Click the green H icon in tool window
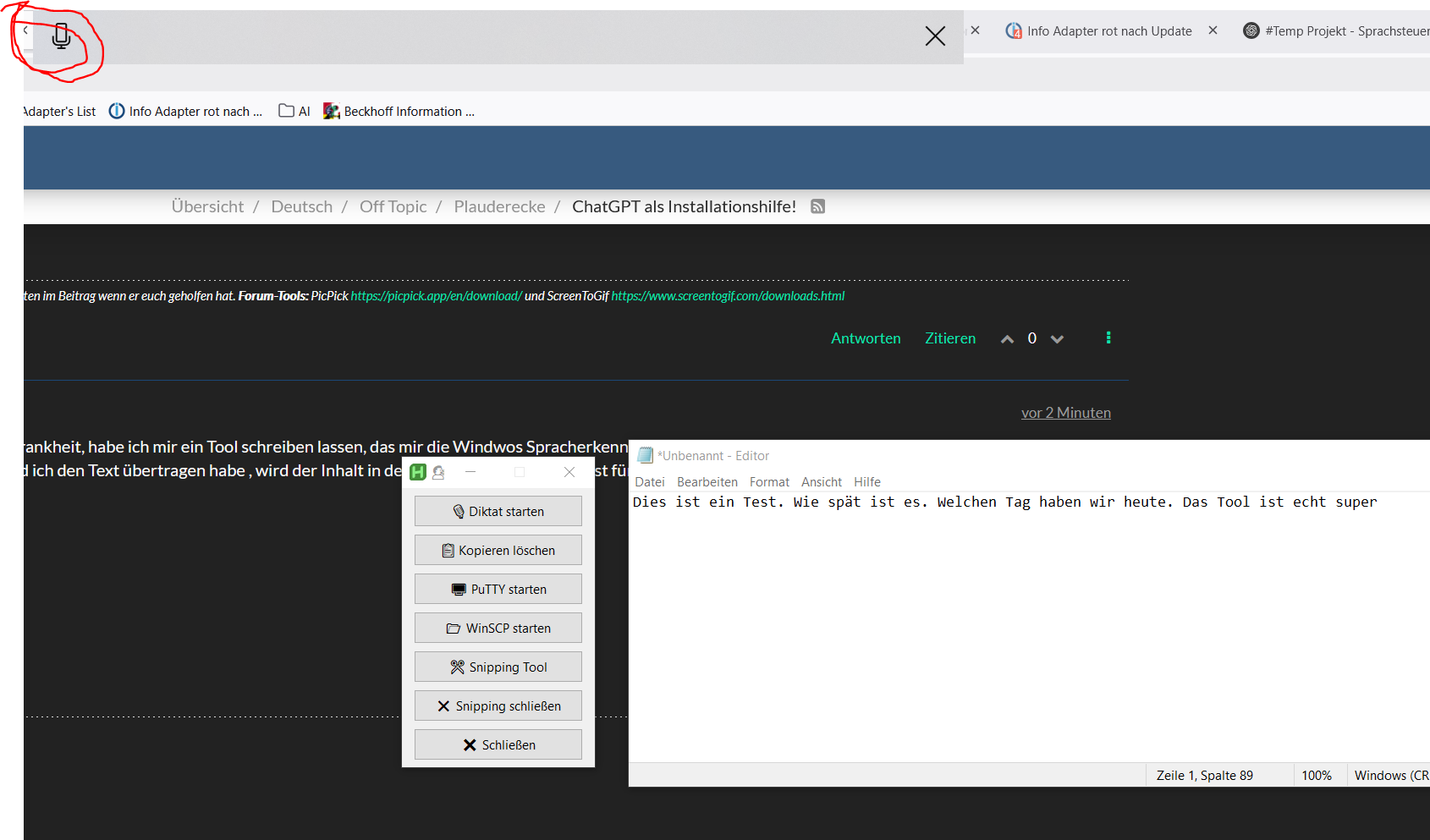The image size is (1430, 840). pos(418,472)
